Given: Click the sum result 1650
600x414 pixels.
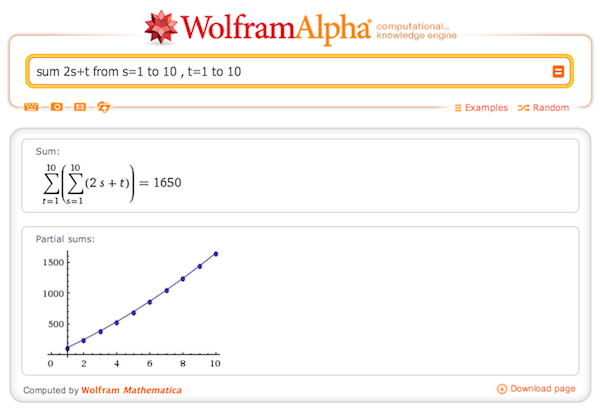Looking at the screenshot, I should coord(167,183).
